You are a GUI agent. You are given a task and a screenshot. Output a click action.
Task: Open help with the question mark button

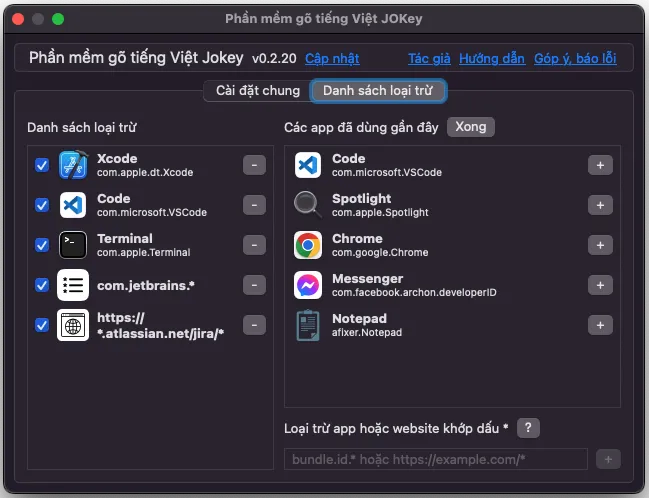(x=528, y=428)
